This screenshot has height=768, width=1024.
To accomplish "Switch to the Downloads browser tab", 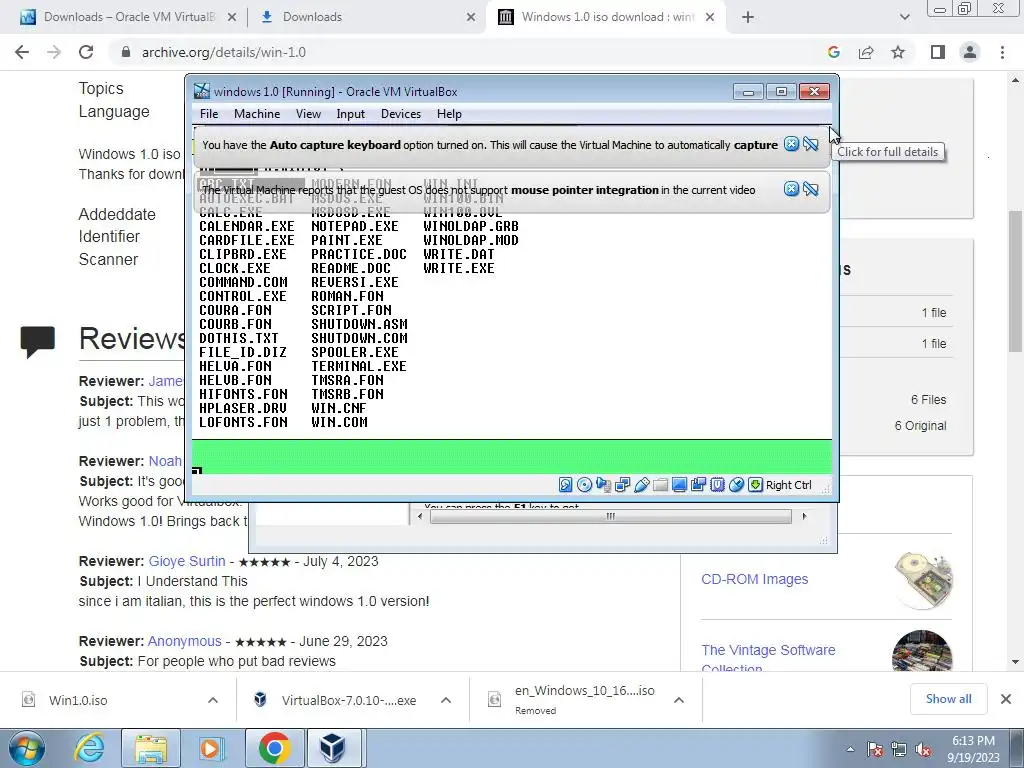I will pyautogui.click(x=366, y=17).
